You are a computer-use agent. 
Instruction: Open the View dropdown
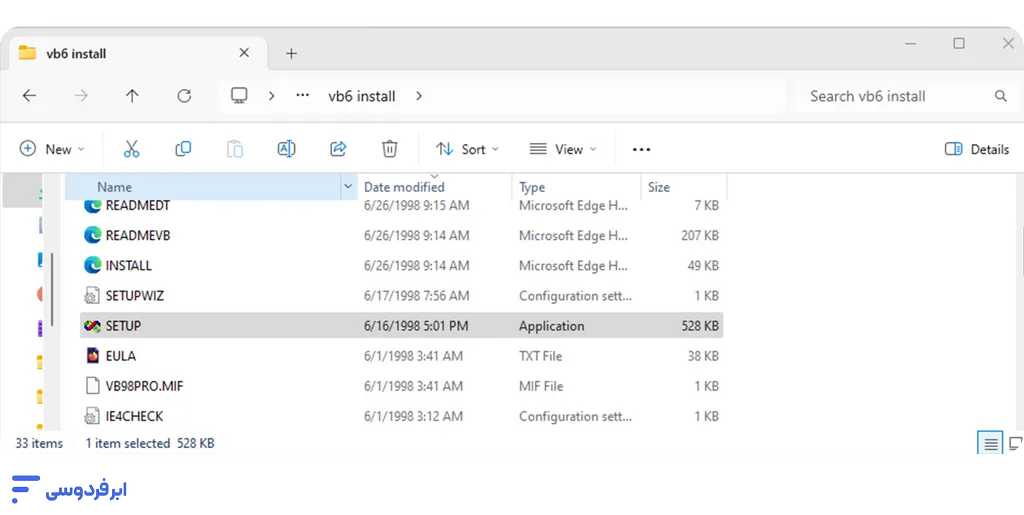click(x=562, y=149)
